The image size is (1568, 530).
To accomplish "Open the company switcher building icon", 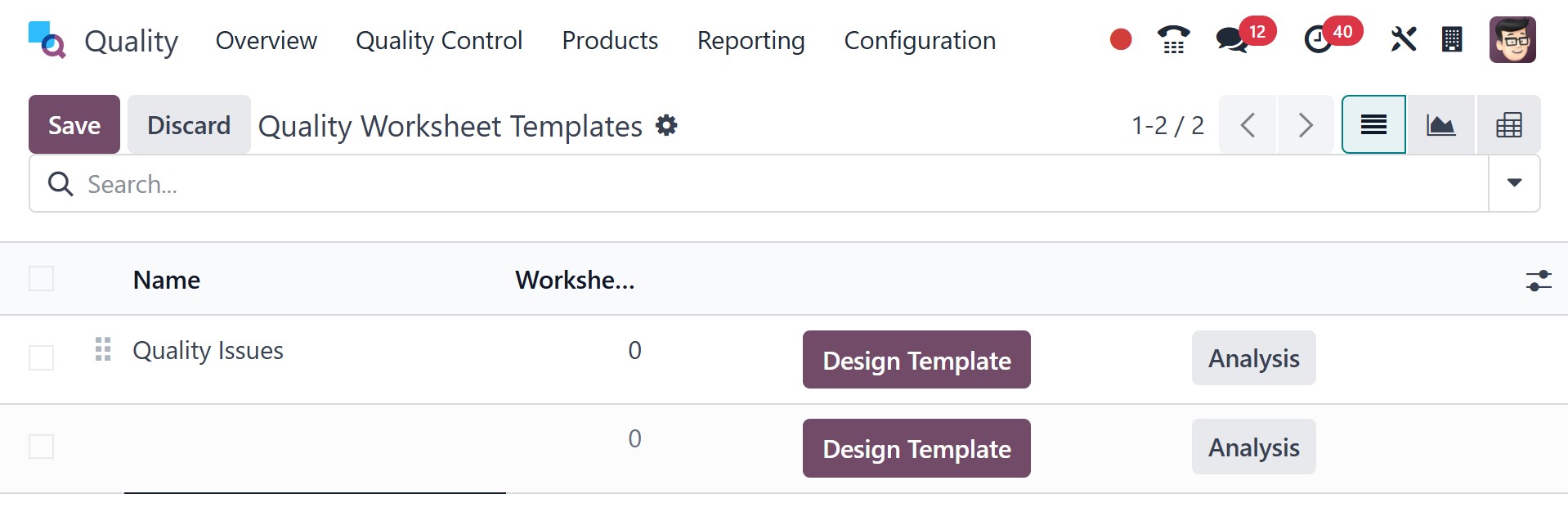I will pyautogui.click(x=1452, y=39).
